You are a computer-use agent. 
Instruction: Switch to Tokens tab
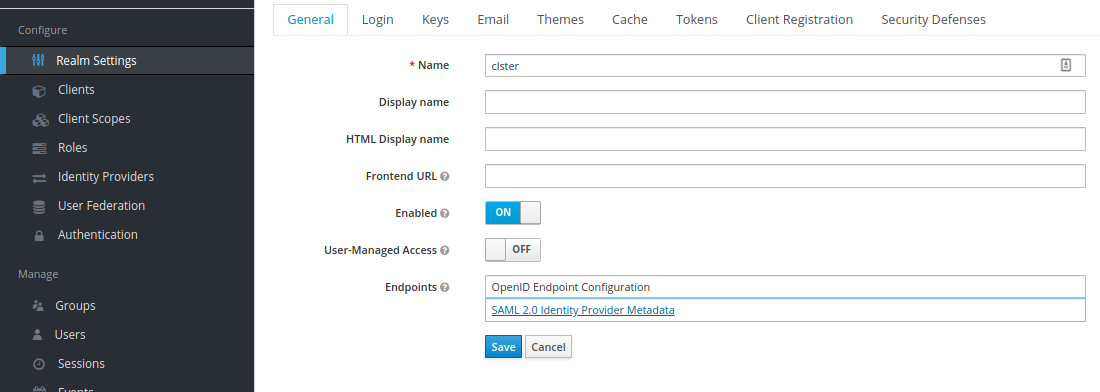(x=697, y=20)
